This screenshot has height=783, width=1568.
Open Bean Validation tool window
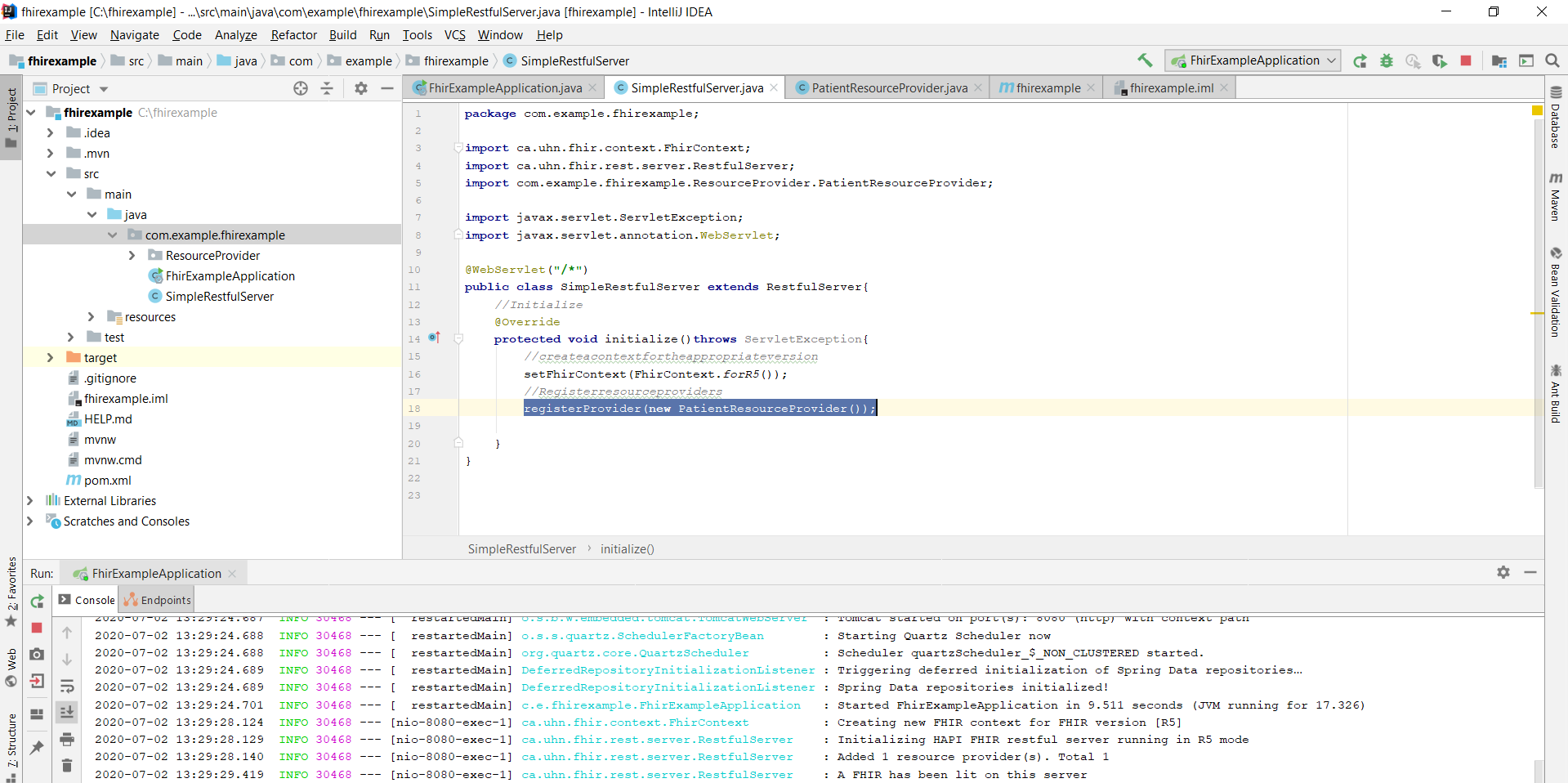[1556, 292]
